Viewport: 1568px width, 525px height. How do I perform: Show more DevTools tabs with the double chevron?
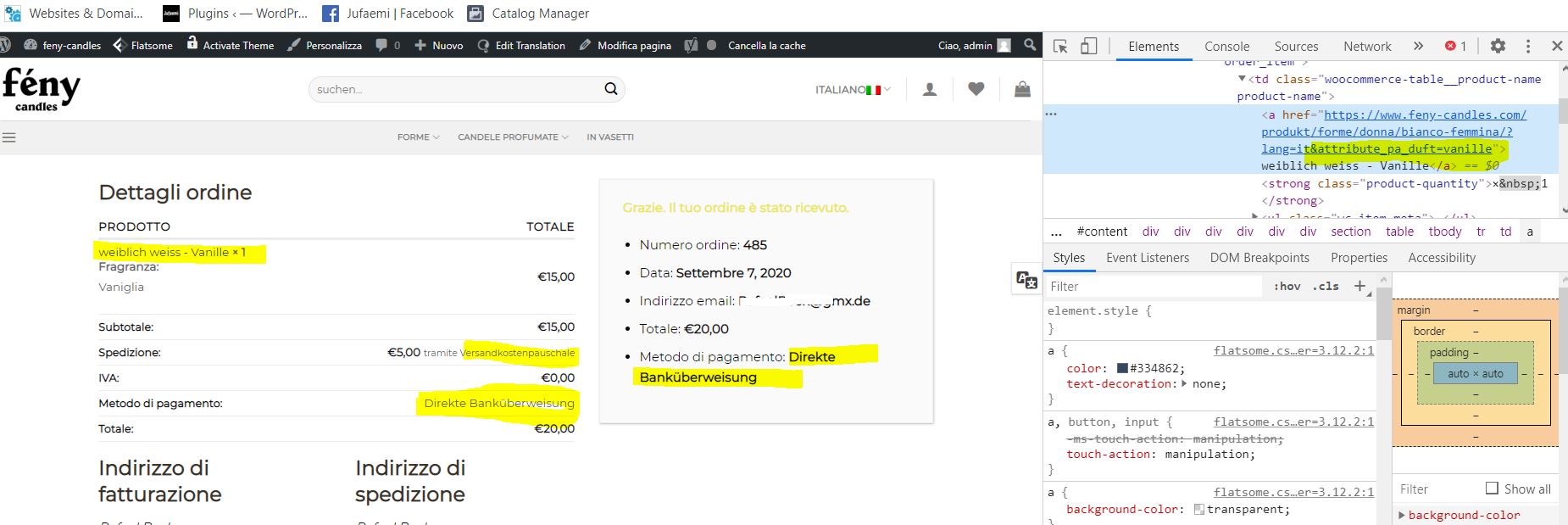(1418, 47)
